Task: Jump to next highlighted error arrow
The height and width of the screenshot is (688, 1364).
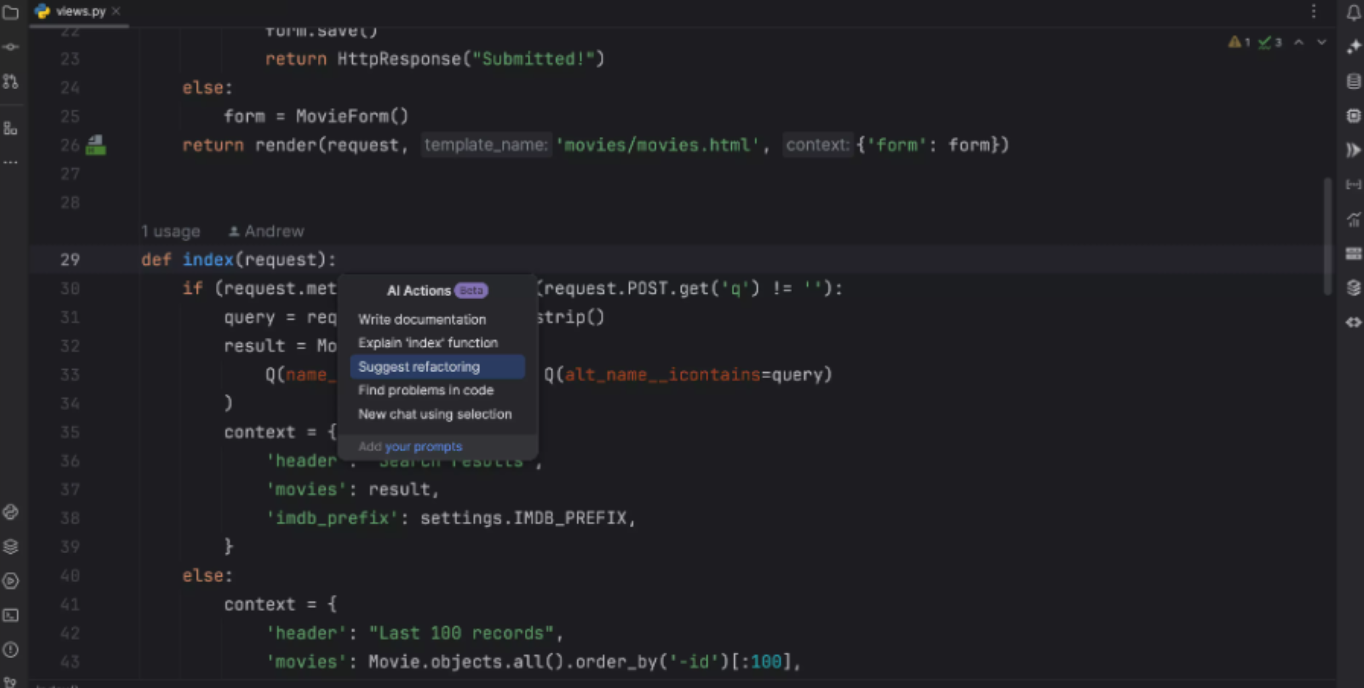Action: click(1321, 42)
